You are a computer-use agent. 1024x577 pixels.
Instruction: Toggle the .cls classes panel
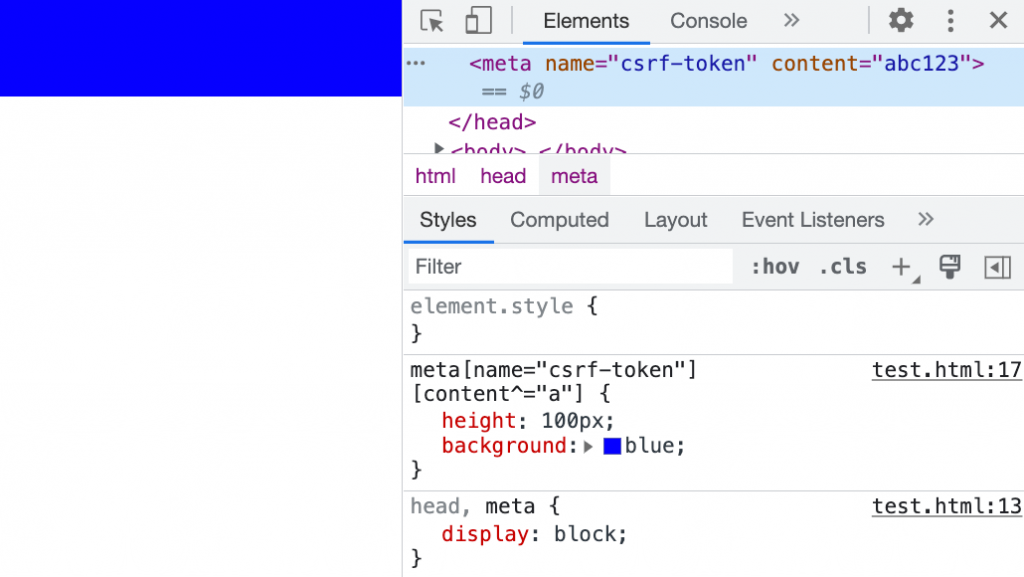point(842,266)
